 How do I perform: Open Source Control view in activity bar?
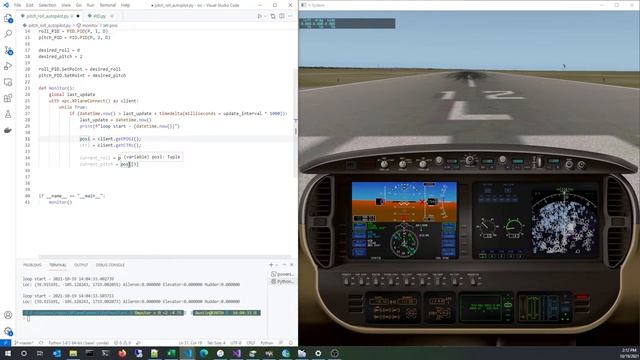(8, 50)
